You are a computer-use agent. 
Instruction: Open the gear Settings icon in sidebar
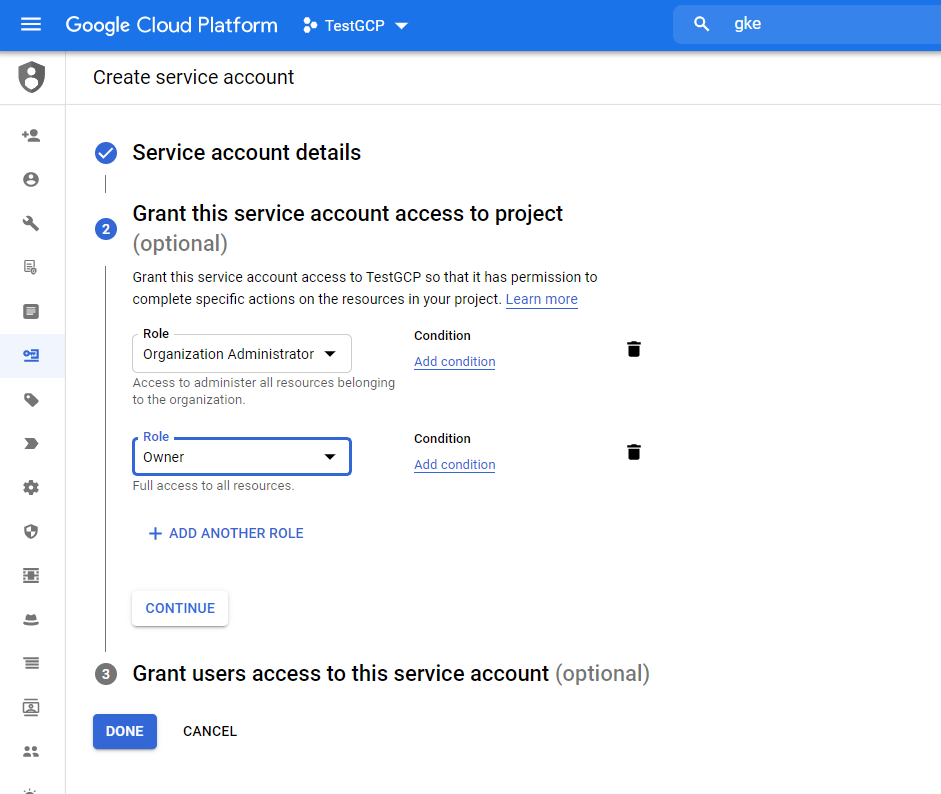(x=31, y=488)
